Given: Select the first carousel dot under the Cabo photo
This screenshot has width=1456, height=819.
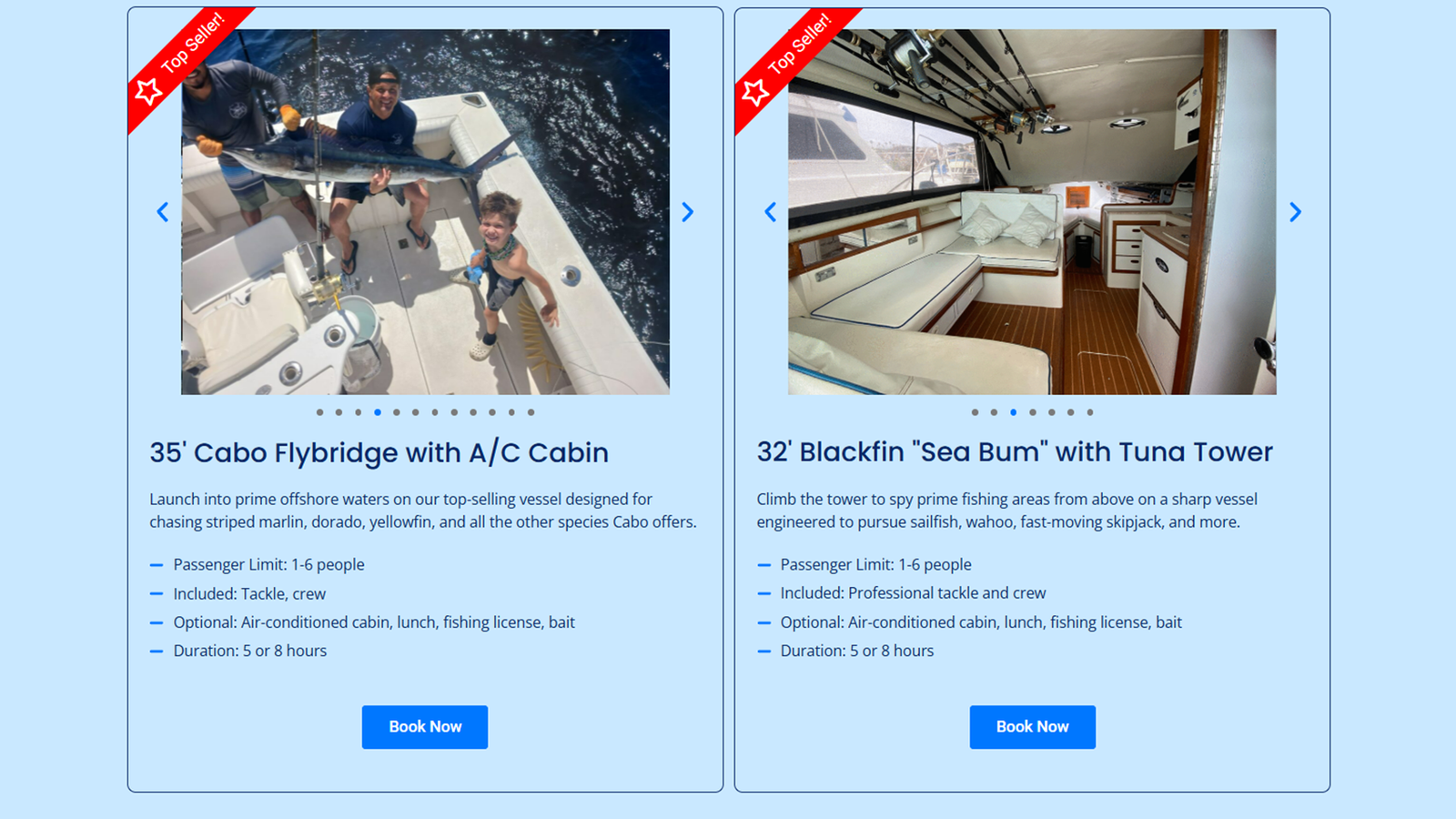Looking at the screenshot, I should click(x=319, y=412).
